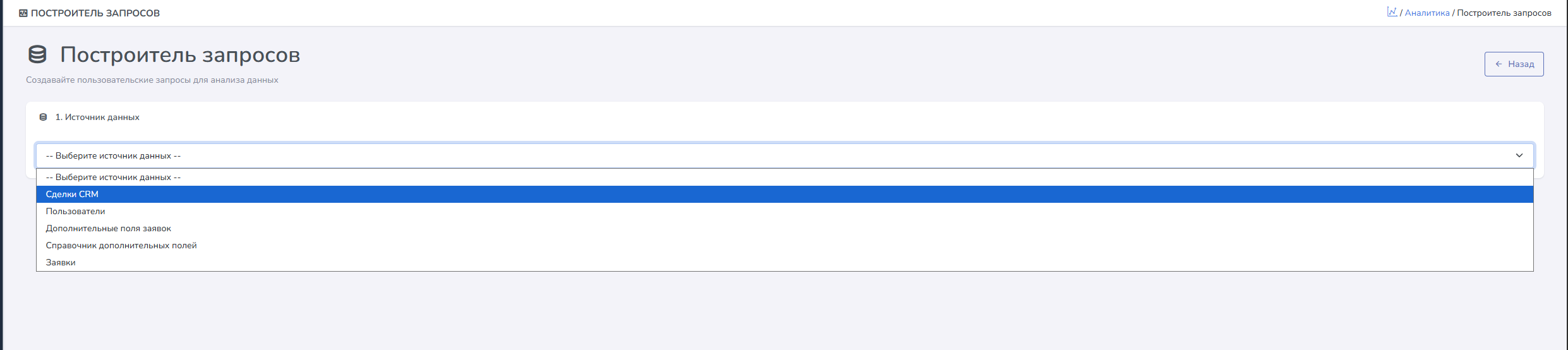Pick the Дополнительные поля заявок option
This screenshot has height=350, width=1568.
point(109,229)
